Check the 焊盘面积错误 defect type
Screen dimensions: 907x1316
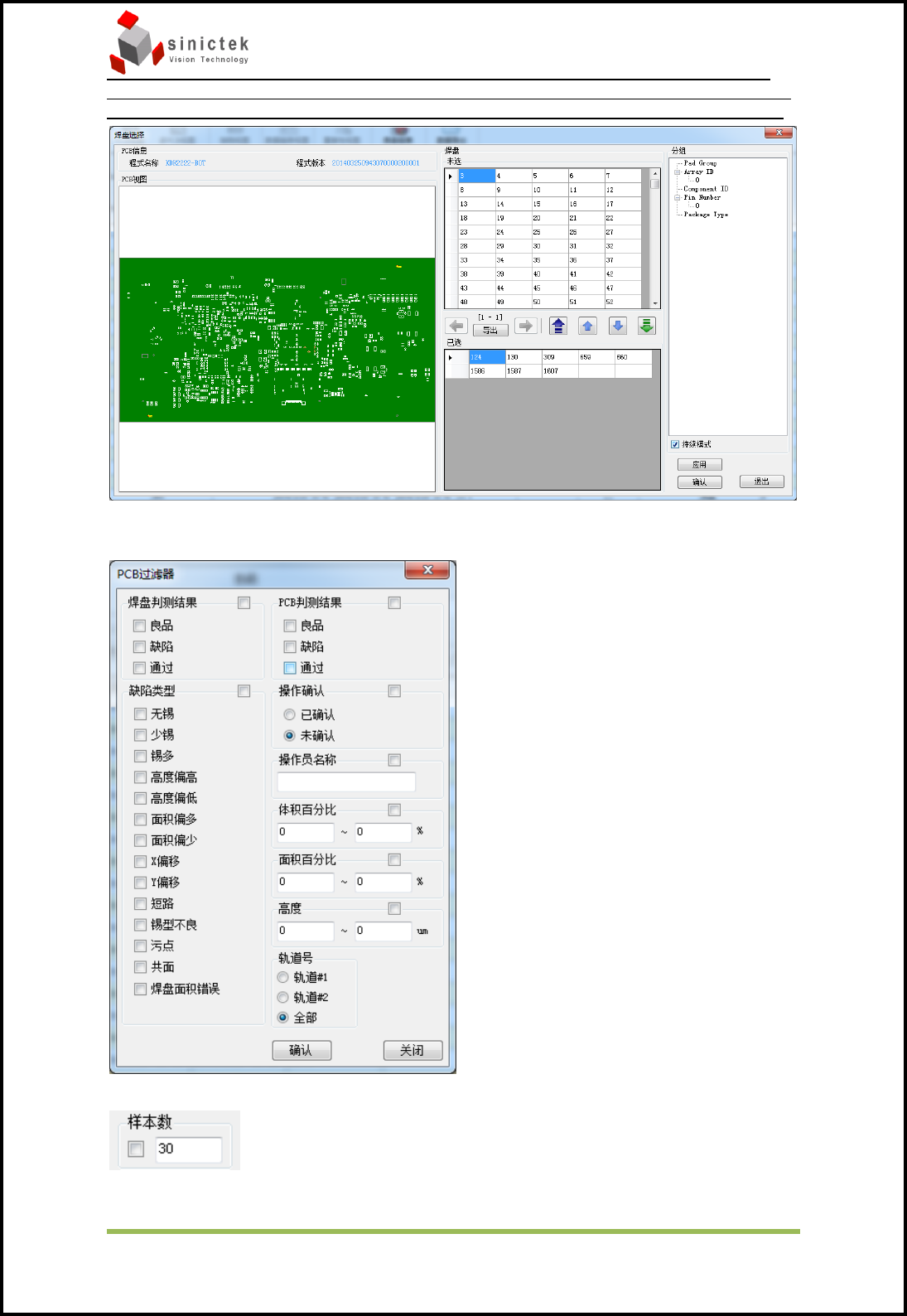point(140,989)
